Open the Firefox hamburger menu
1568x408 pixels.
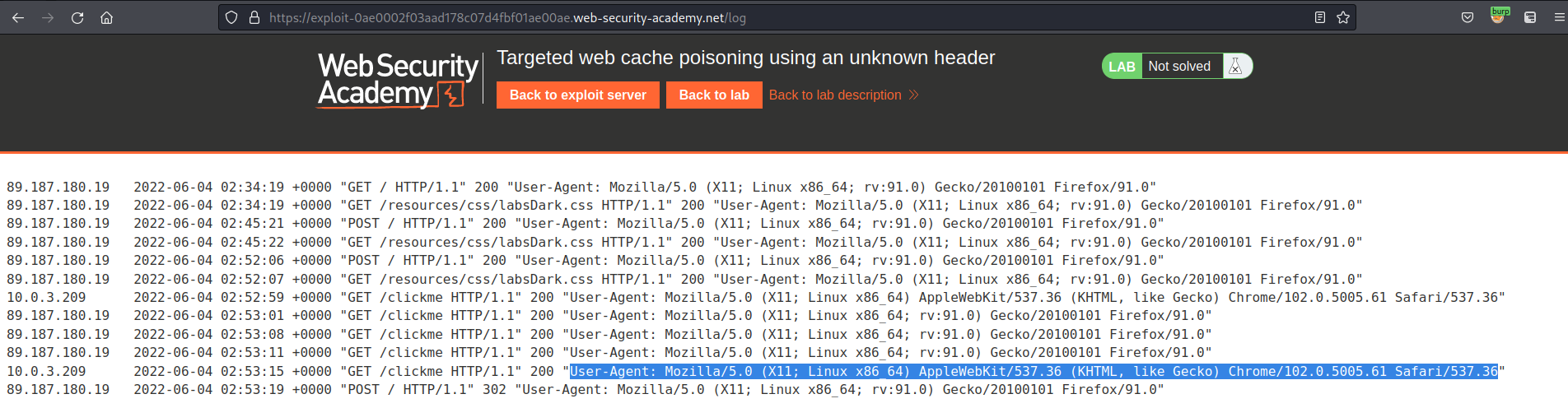[x=1559, y=17]
